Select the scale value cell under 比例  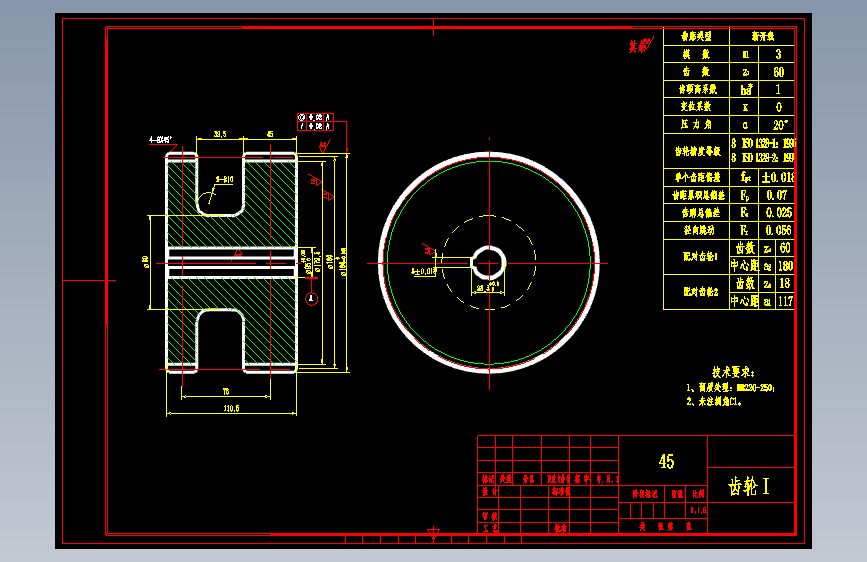pyautogui.click(x=698, y=510)
